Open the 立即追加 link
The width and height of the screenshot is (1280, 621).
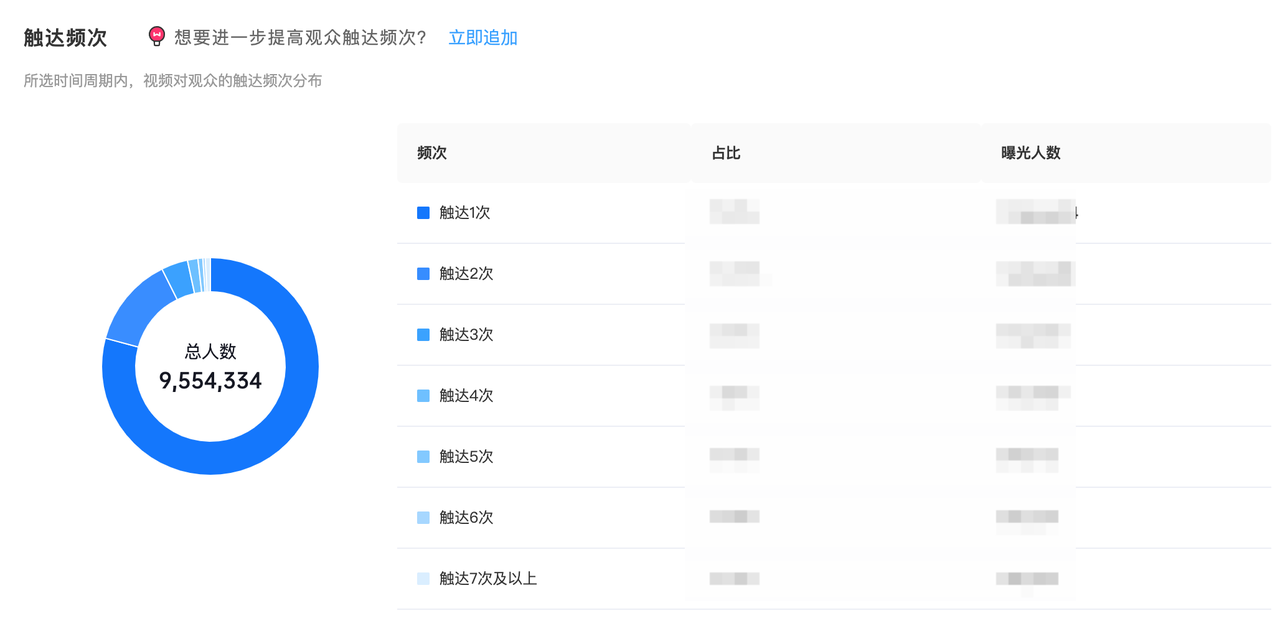point(483,38)
